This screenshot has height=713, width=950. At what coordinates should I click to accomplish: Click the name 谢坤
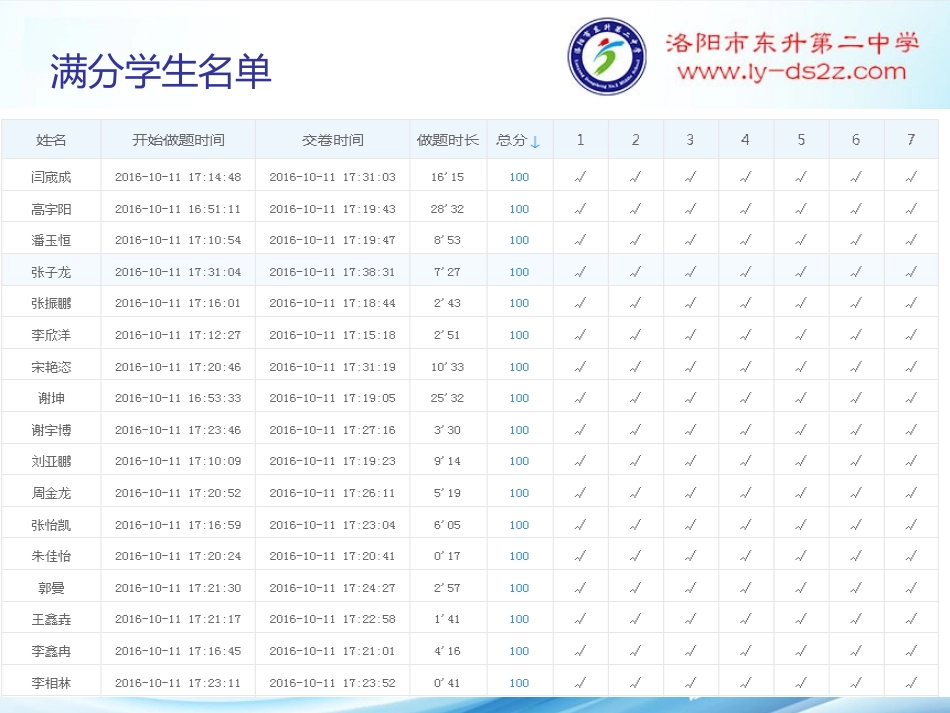51,398
